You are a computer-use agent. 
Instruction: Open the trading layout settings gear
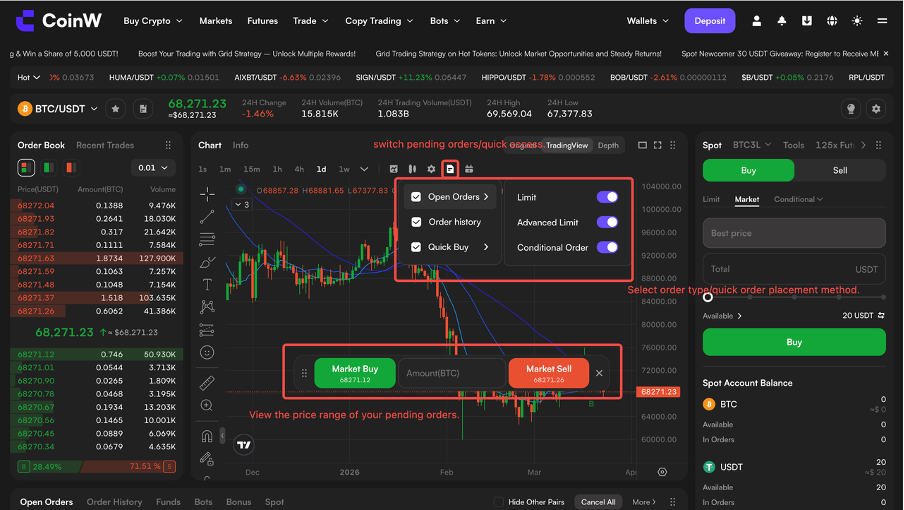pos(876,108)
